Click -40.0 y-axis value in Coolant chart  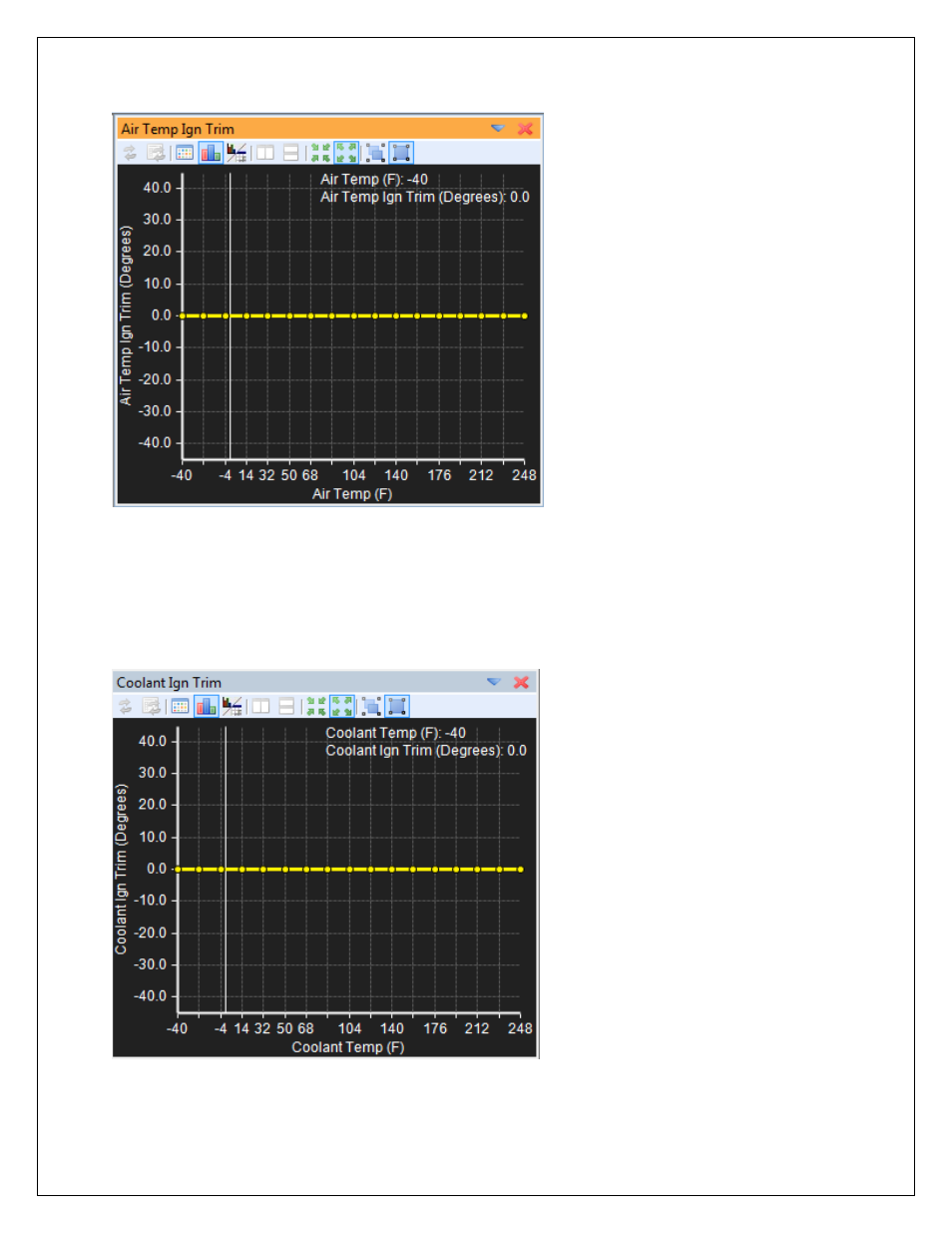151,996
